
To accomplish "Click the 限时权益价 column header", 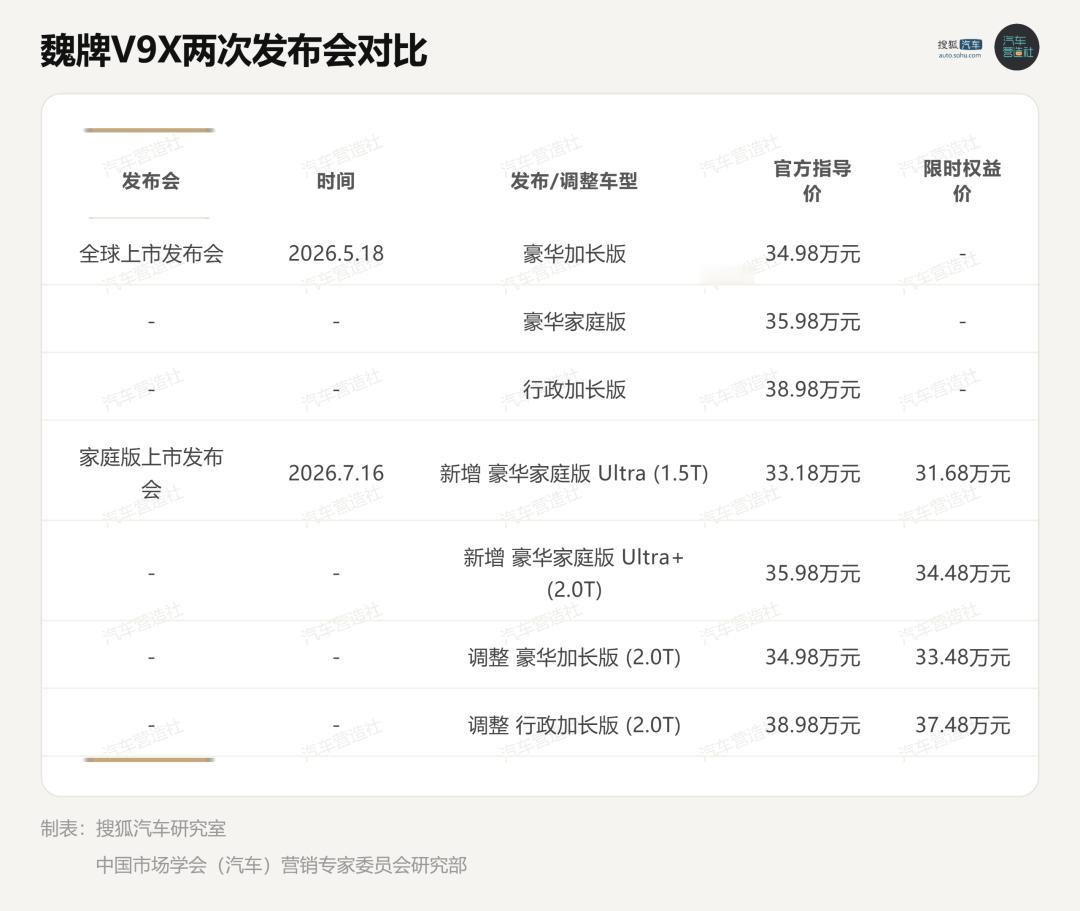I will coord(962,181).
